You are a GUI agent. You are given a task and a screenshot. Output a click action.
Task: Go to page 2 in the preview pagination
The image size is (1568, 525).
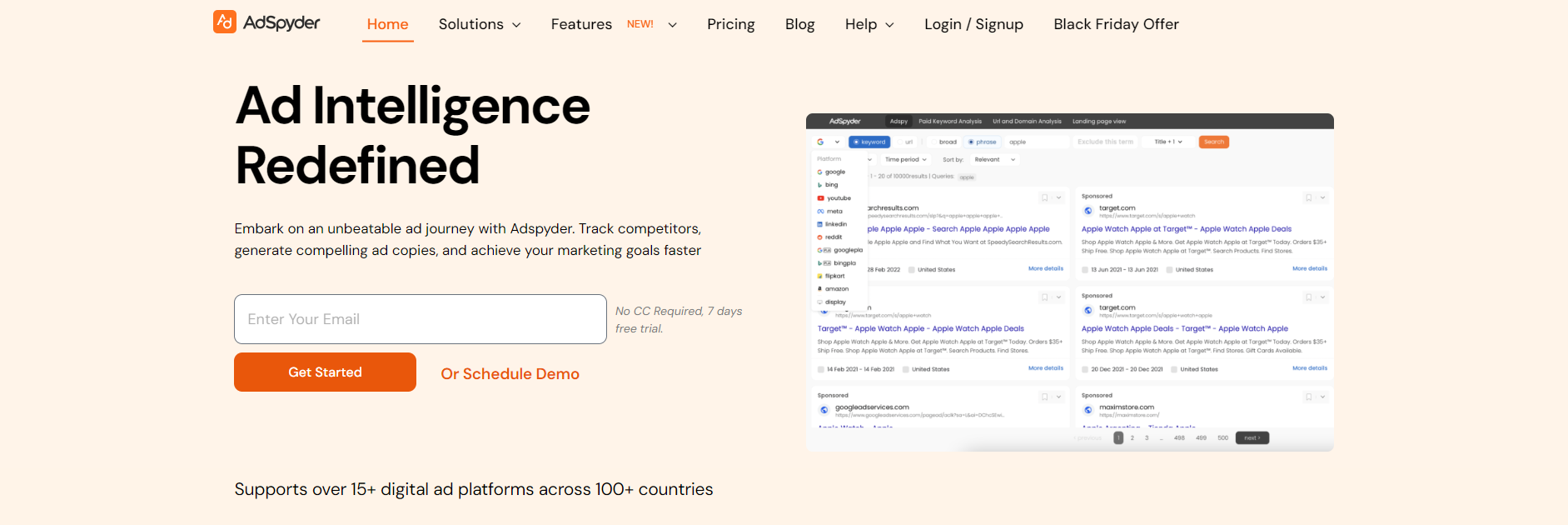pyautogui.click(x=1132, y=437)
